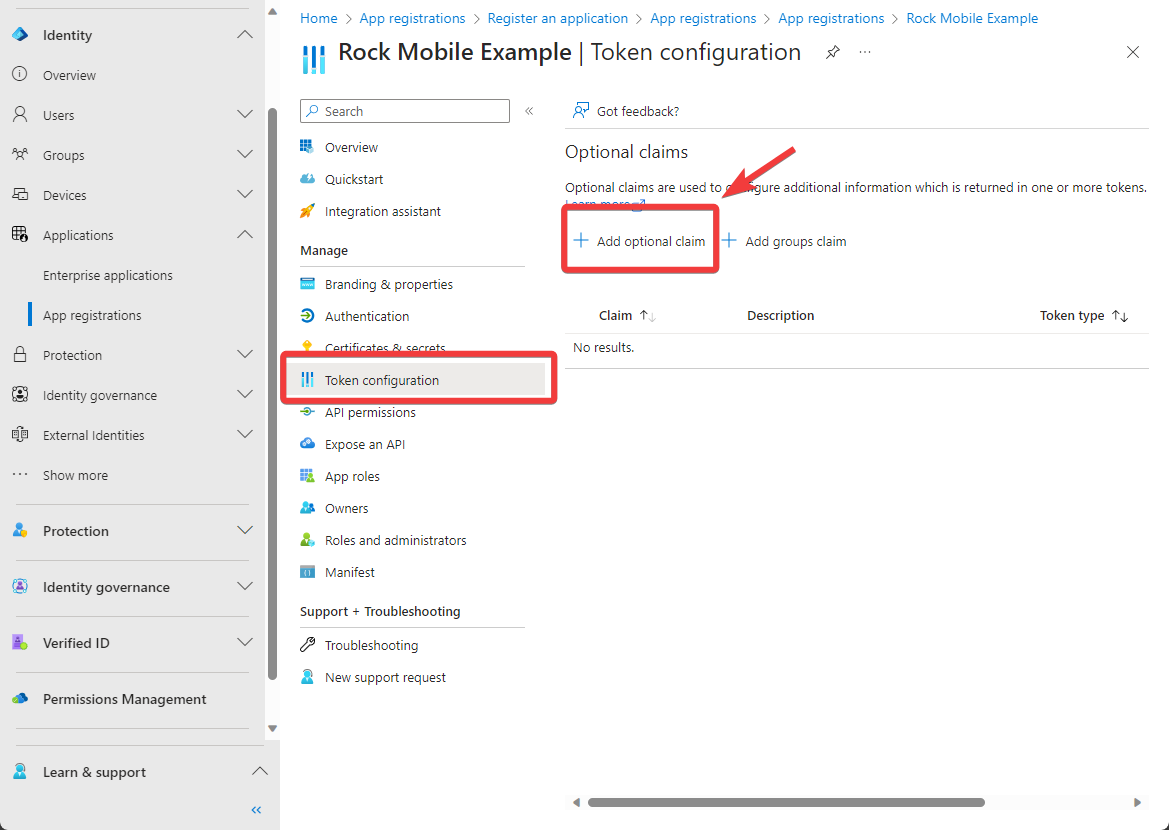1169x830 pixels.
Task: Sort by Token type column header
Action: 1084,315
